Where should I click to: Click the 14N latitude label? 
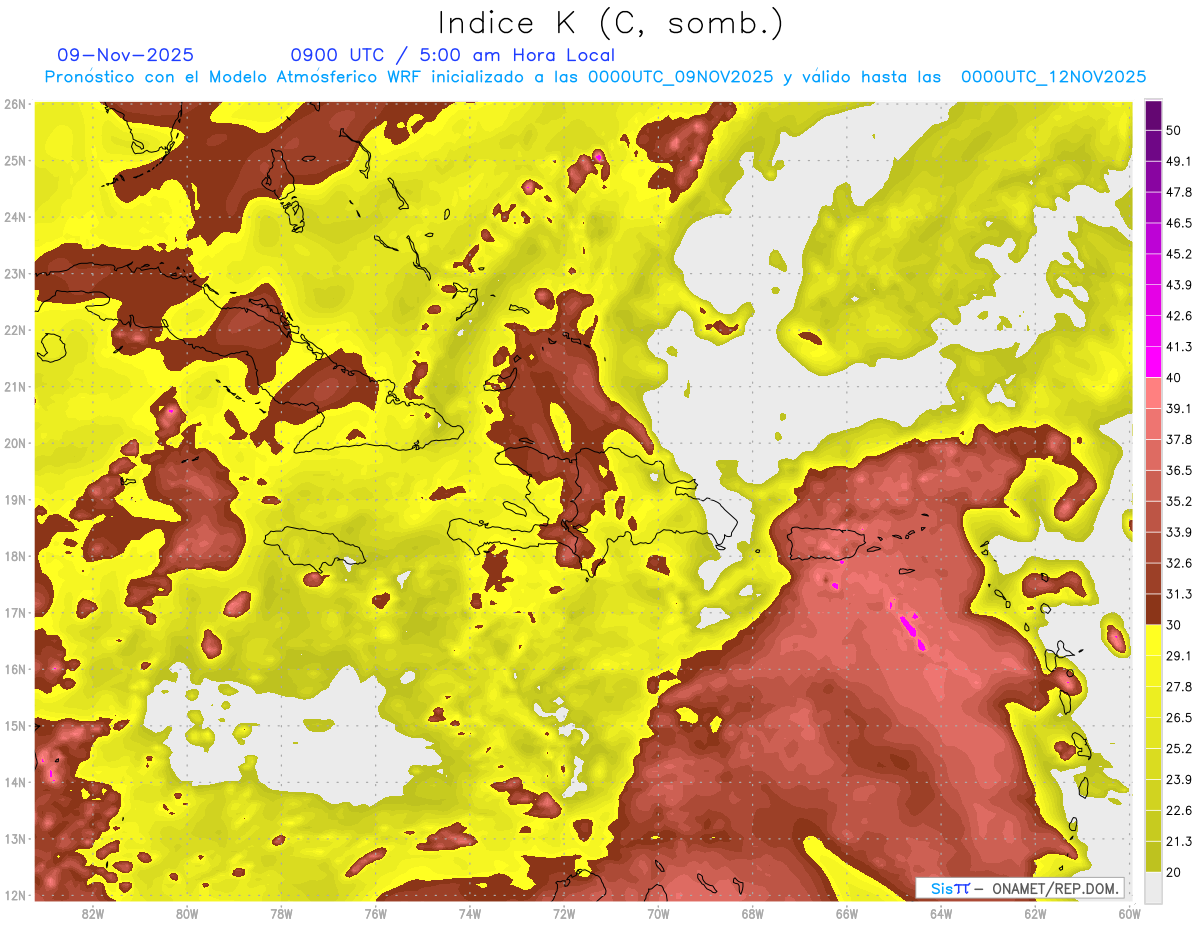tap(14, 782)
